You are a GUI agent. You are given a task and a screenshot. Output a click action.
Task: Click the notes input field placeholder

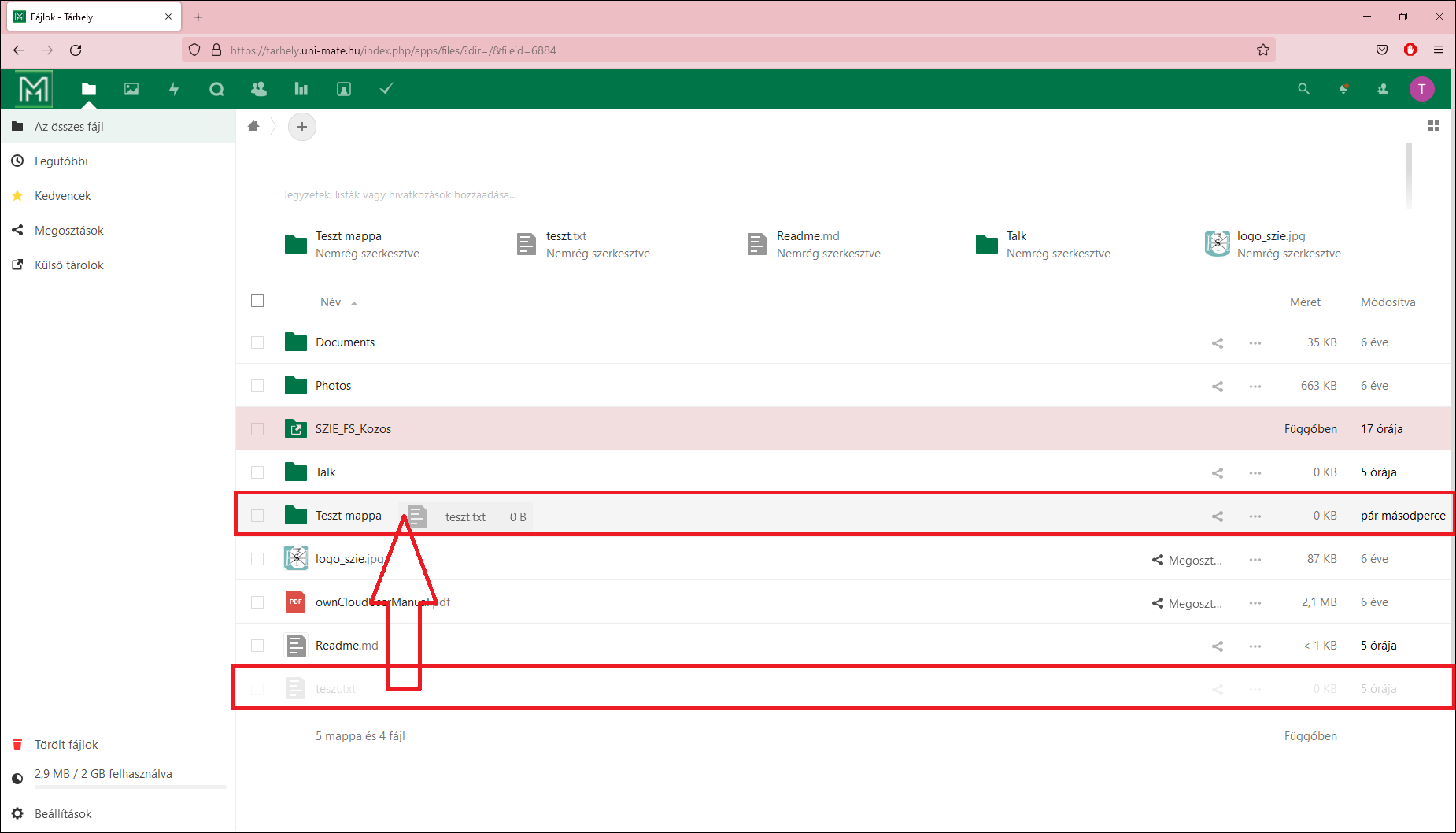coord(400,194)
